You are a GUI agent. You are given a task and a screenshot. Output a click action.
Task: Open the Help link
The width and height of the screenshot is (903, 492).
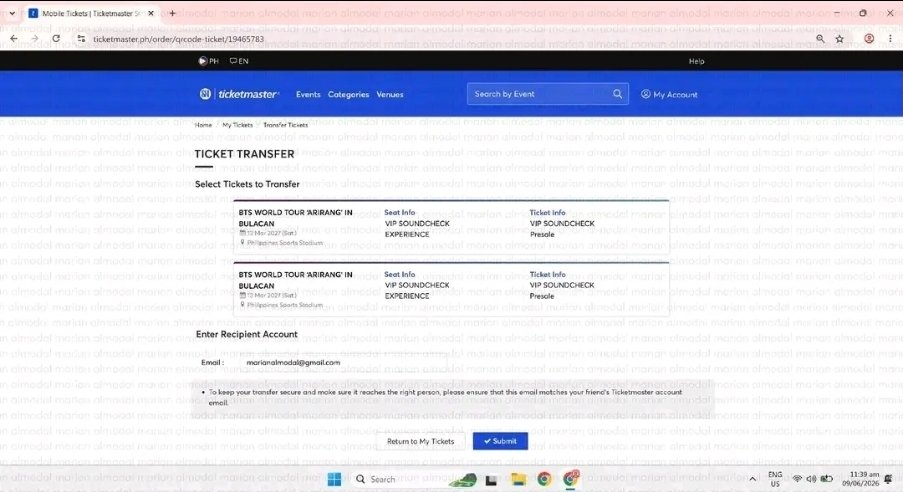[x=696, y=61]
